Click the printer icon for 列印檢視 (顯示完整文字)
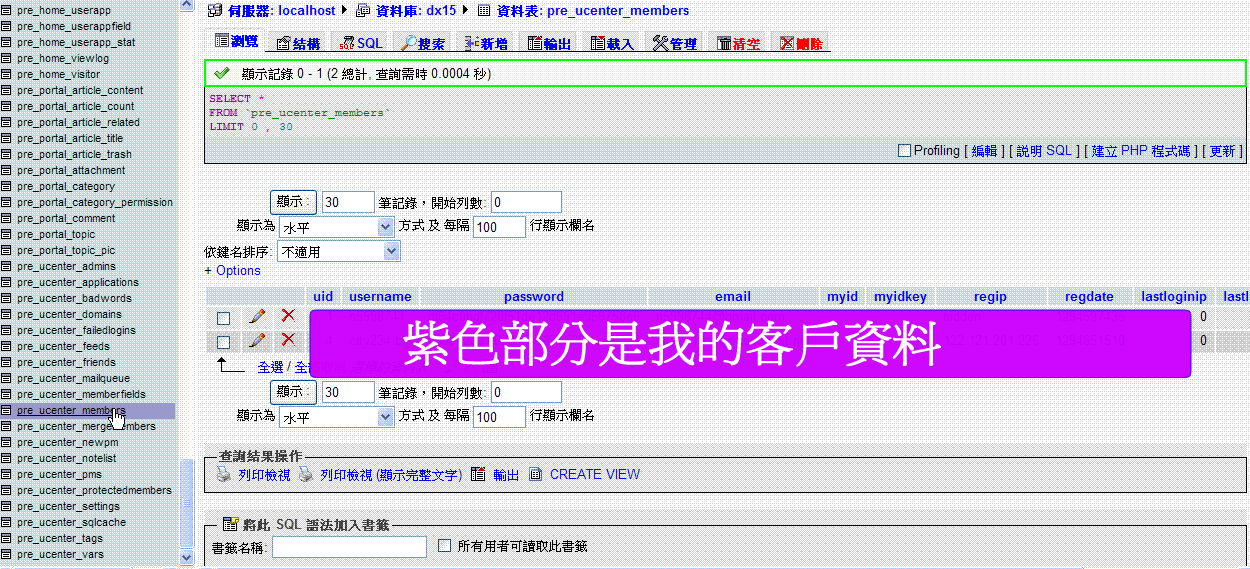The image size is (1250, 569). pos(306,474)
